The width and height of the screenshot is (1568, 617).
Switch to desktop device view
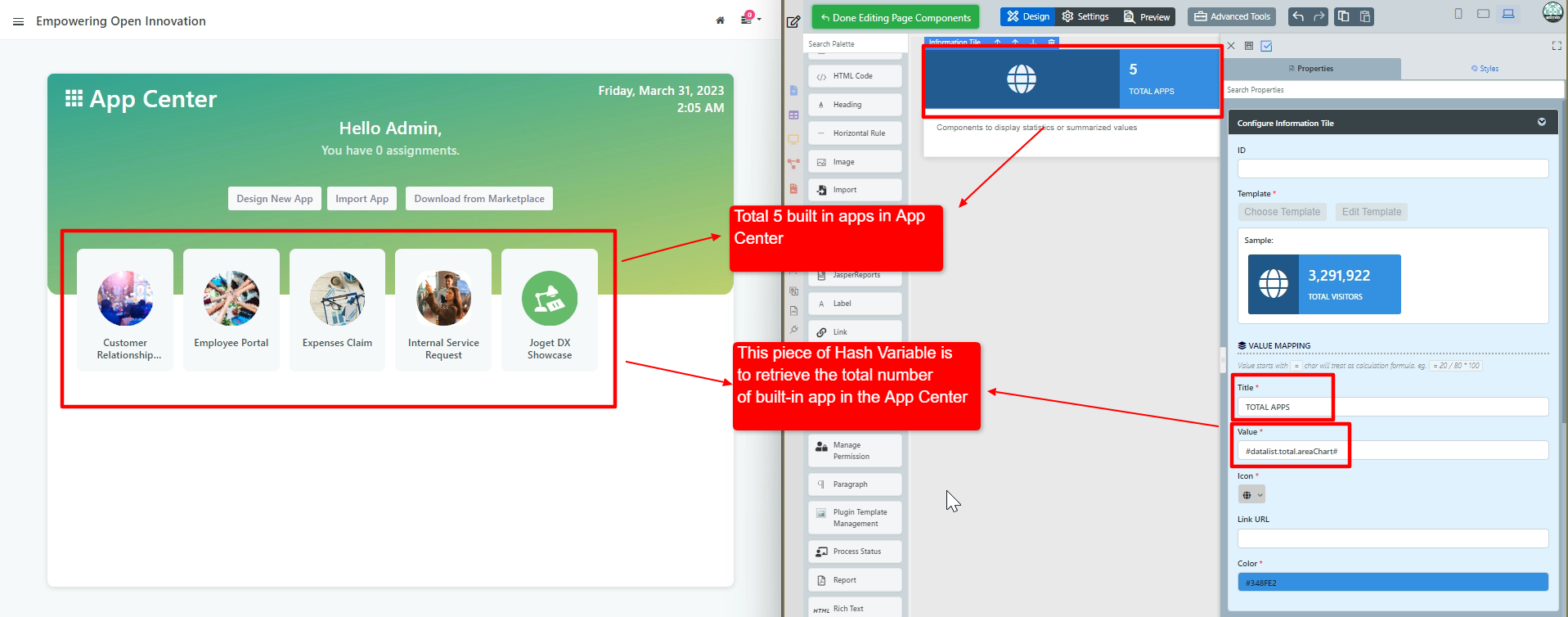[x=1508, y=14]
